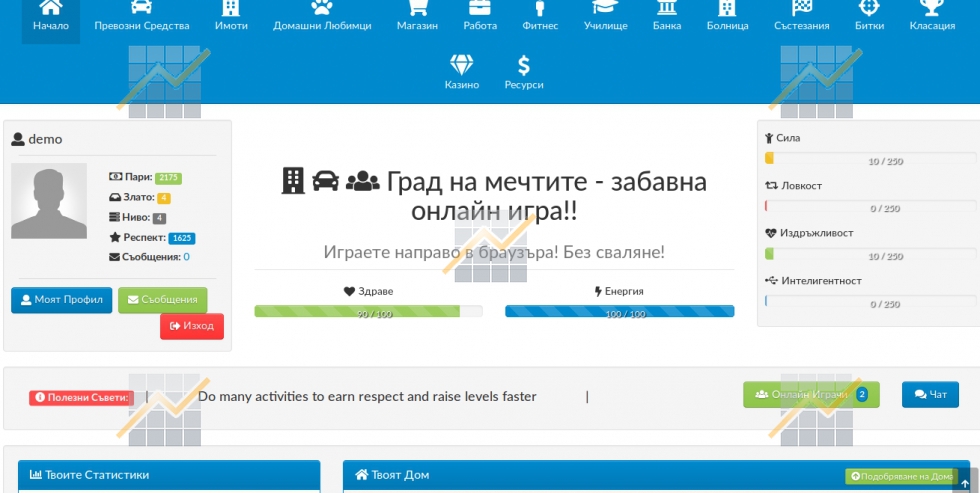This screenshot has width=980, height=493.
Task: Open the Чат button
Action: [930, 395]
